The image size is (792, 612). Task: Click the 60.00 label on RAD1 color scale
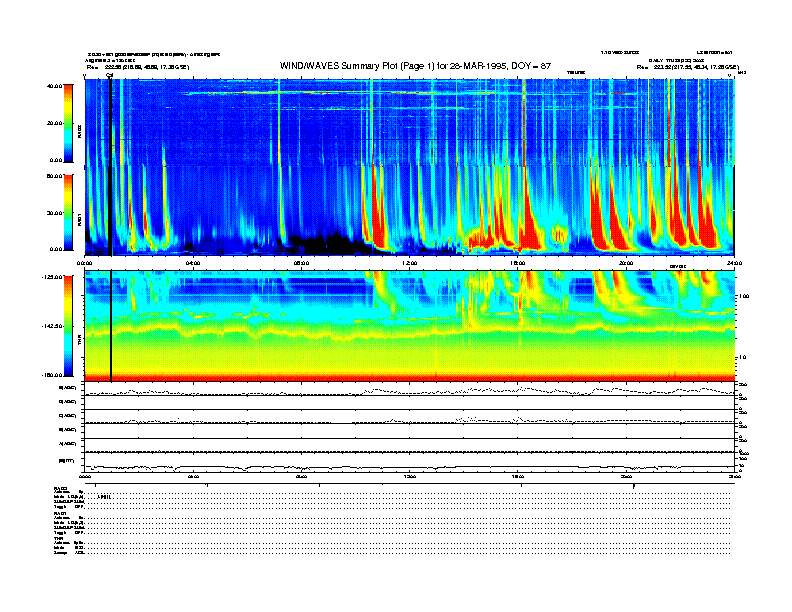(x=55, y=176)
